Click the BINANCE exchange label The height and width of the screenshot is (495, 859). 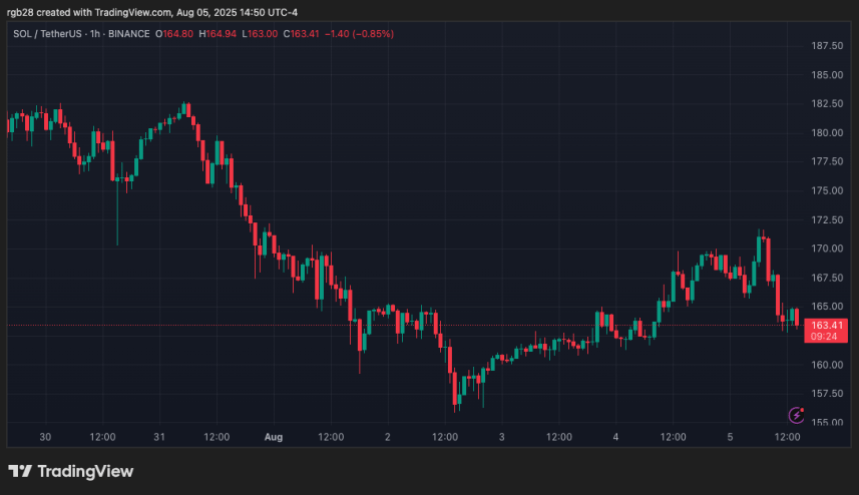131,34
